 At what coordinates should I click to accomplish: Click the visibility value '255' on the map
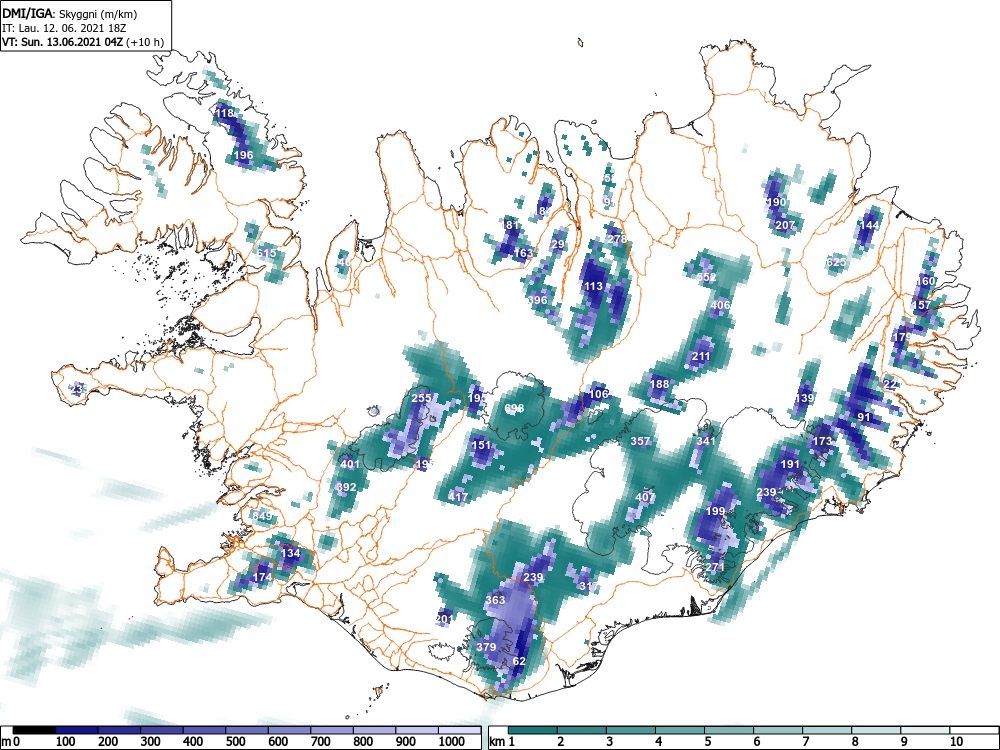pyautogui.click(x=421, y=399)
